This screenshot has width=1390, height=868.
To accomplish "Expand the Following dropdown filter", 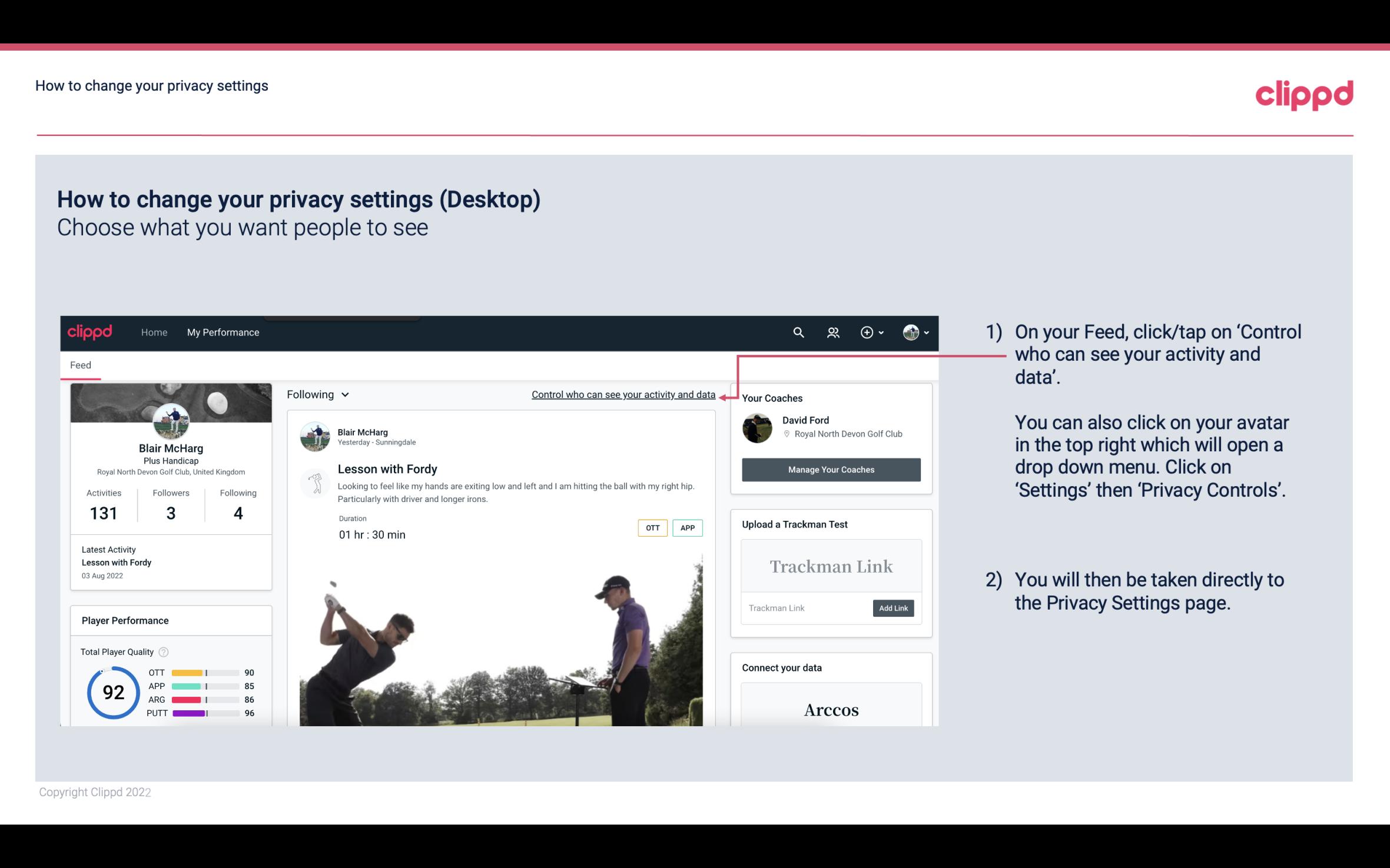I will point(317,393).
